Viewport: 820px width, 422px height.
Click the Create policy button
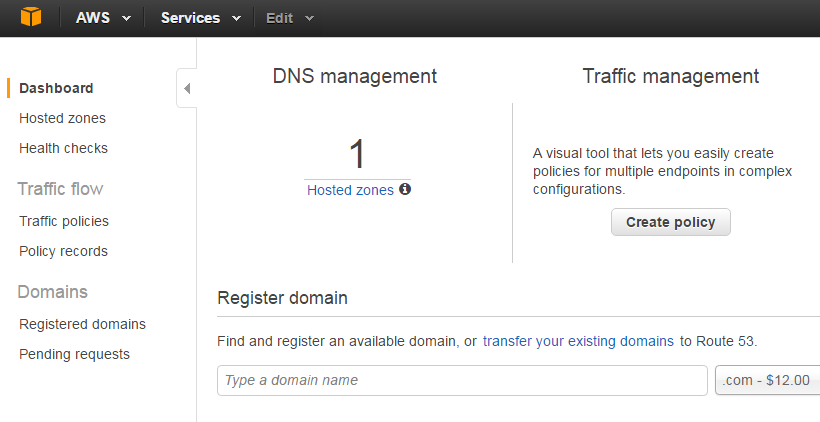[x=670, y=222]
